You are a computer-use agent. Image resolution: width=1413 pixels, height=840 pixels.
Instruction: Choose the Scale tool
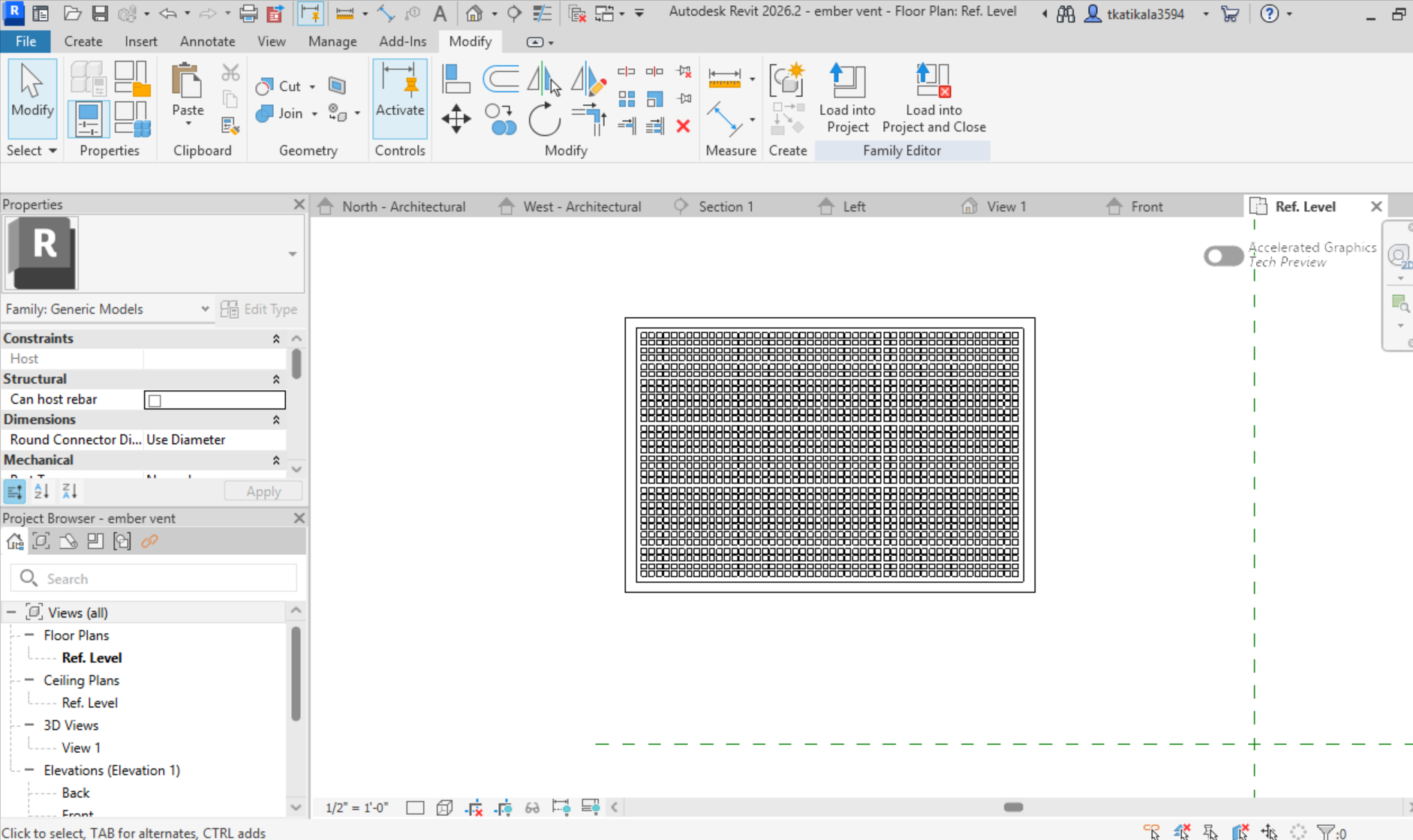pos(654,99)
